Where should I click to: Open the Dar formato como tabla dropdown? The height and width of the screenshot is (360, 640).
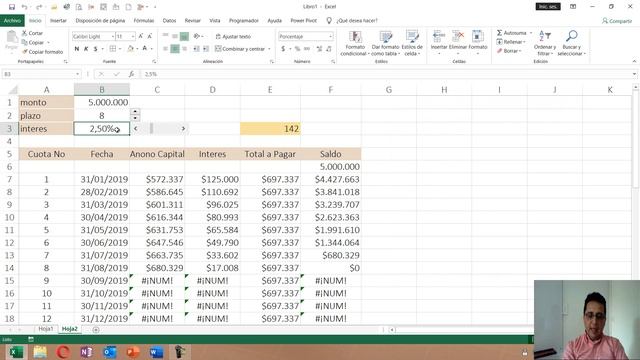click(x=385, y=42)
